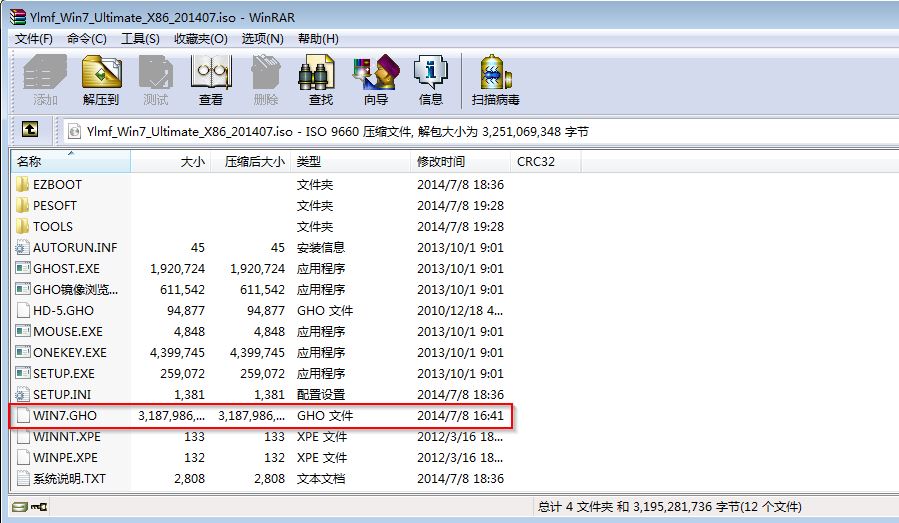Sort by CRC32 column header
Screen dimensions: 899x523
tap(545, 162)
